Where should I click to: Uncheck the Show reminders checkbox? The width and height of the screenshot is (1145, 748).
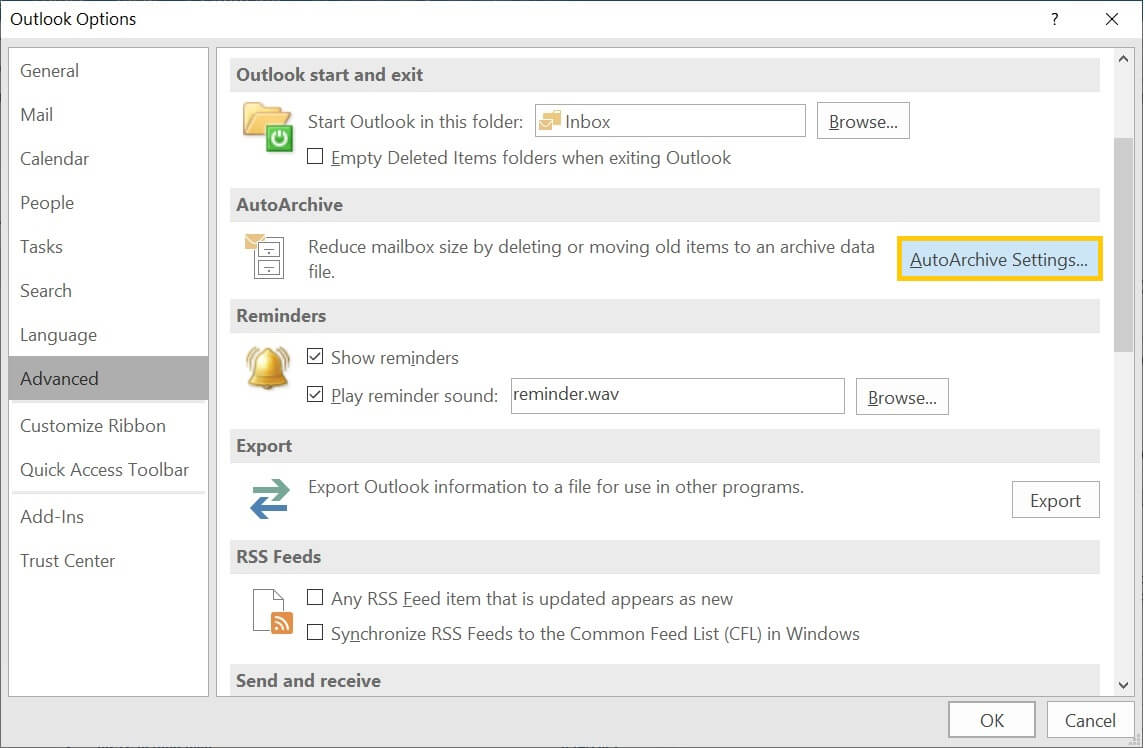click(315, 356)
